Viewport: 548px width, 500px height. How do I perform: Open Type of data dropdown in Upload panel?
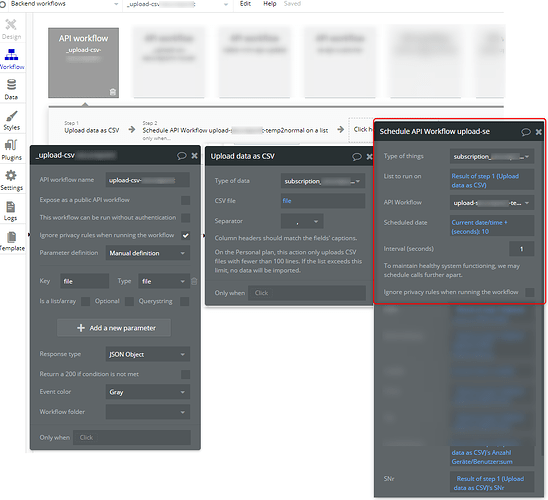(x=323, y=181)
